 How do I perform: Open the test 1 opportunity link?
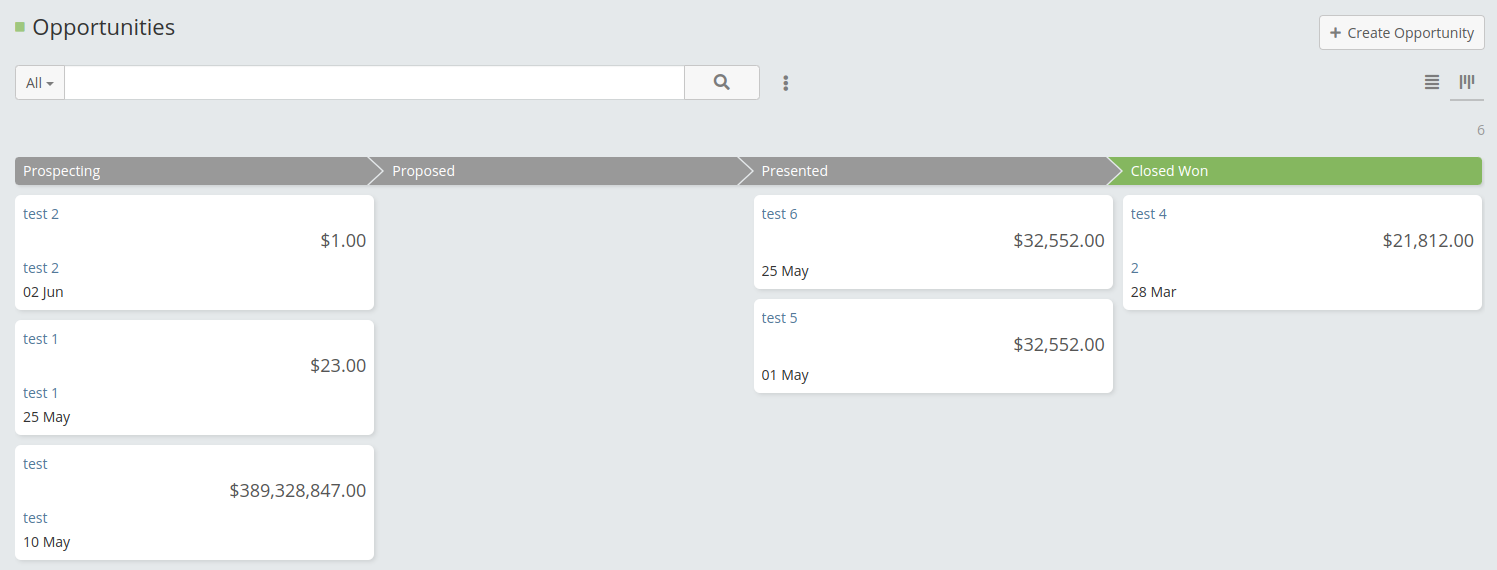(41, 339)
